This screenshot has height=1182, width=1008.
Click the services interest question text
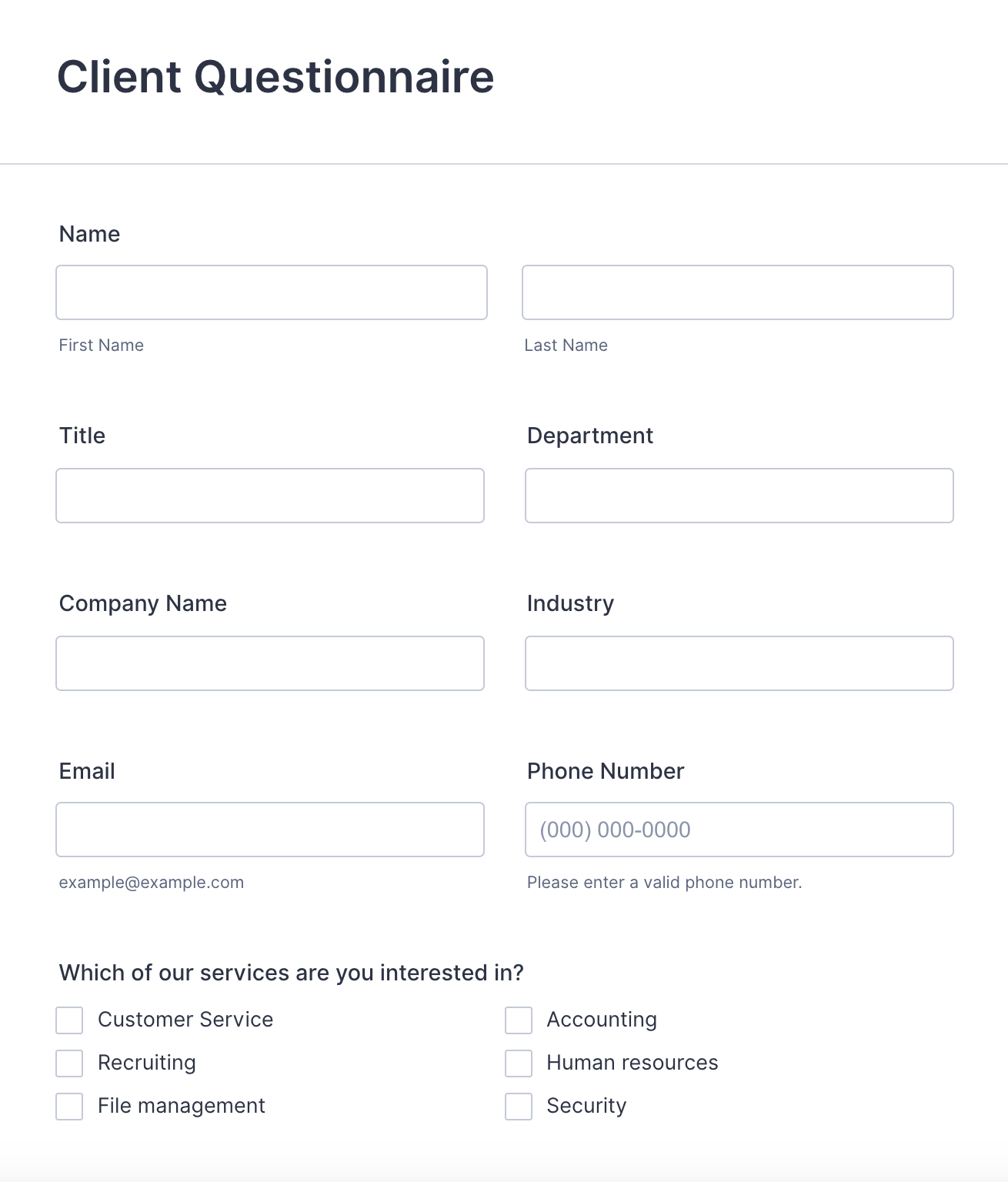pyautogui.click(x=291, y=973)
